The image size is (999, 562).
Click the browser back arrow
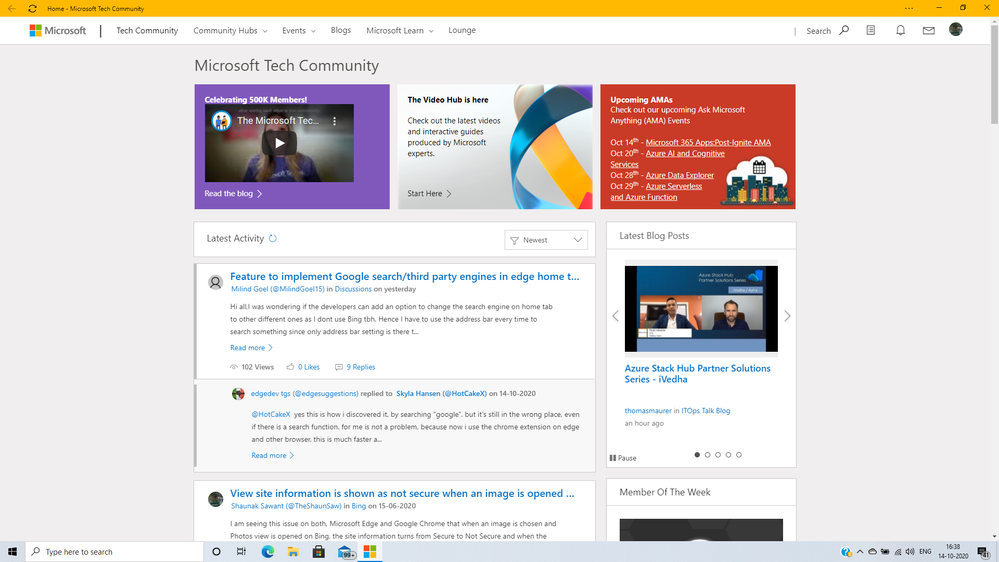point(11,8)
